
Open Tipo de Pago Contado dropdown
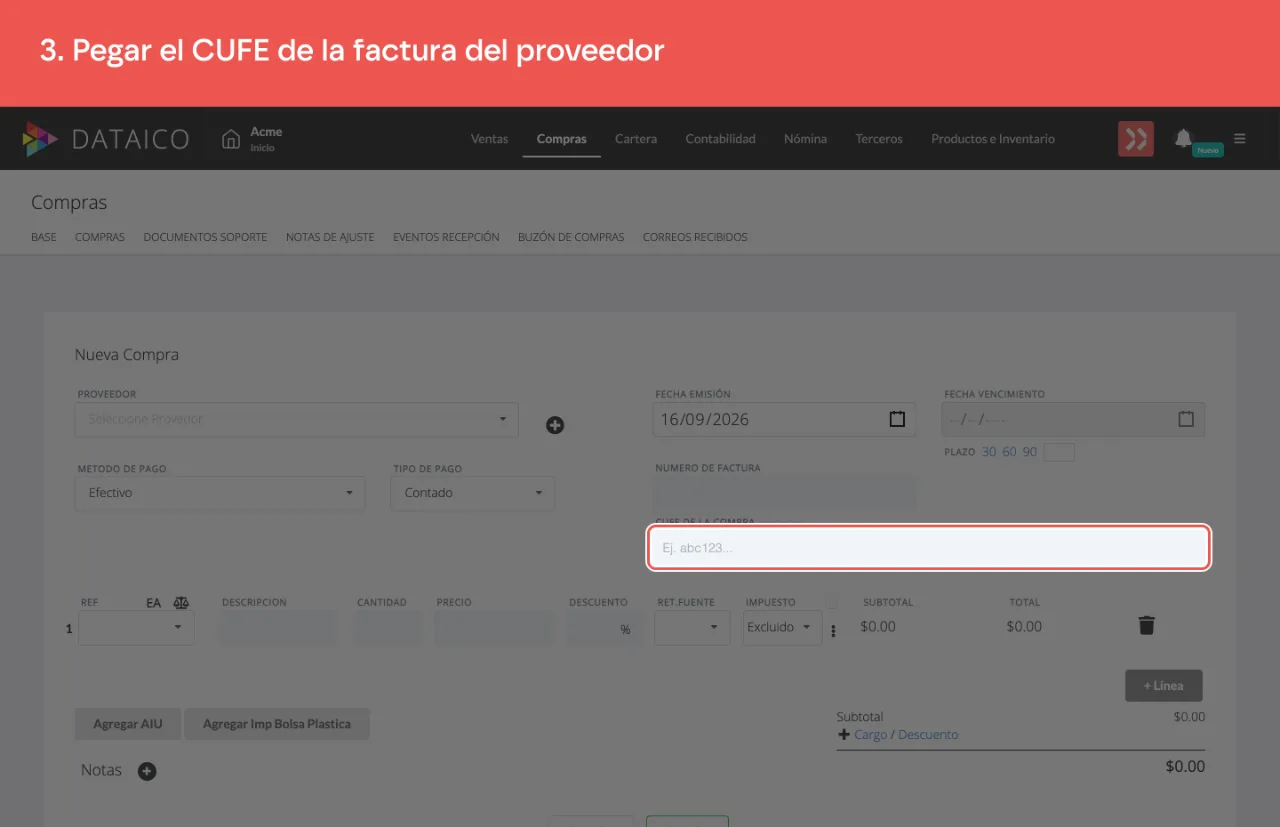473,493
